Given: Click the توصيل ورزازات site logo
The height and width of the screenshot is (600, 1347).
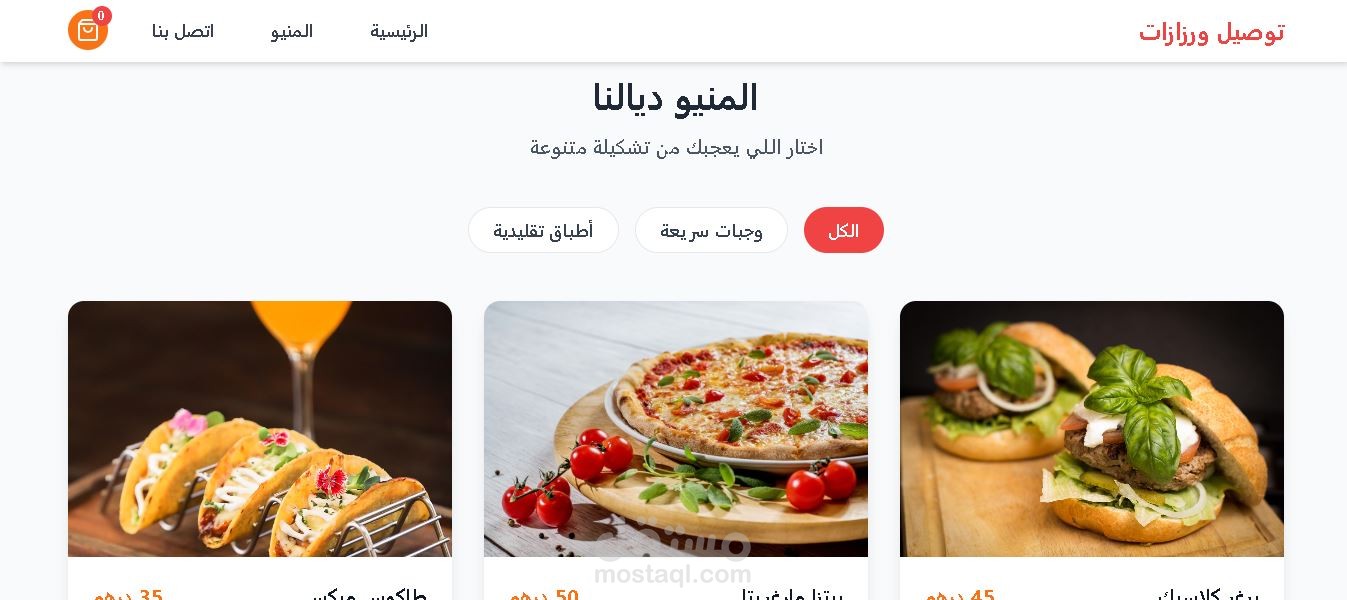Looking at the screenshot, I should [x=1211, y=32].
